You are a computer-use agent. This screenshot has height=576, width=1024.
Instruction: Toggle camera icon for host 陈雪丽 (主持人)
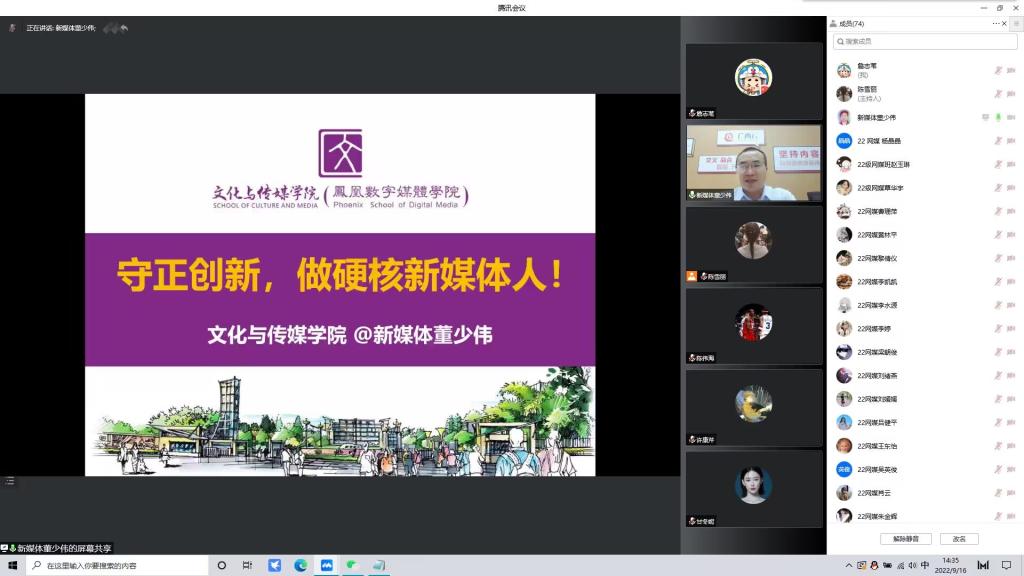point(1011,94)
